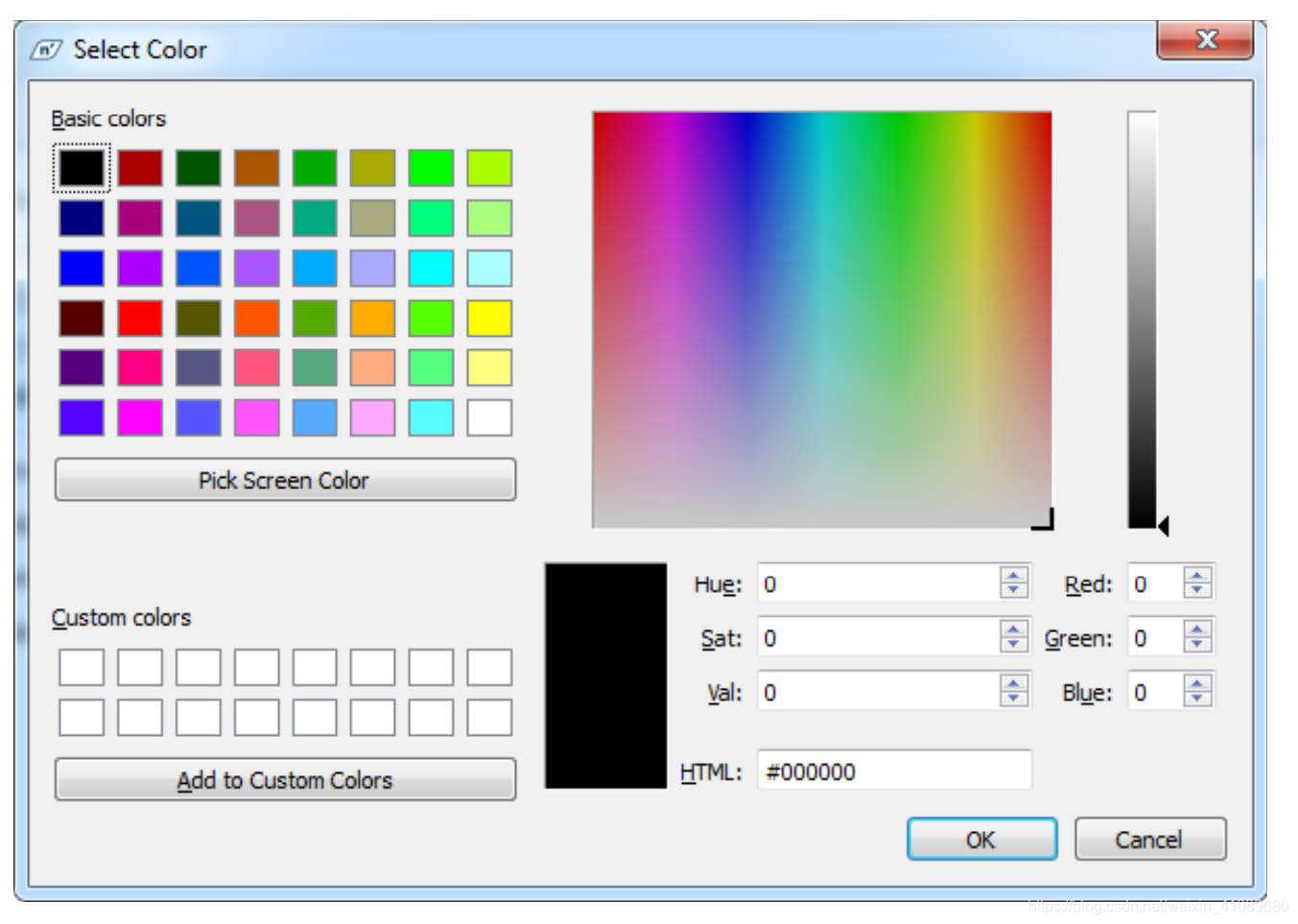Select the dark navy blue basic color
The width and height of the screenshot is (1298, 924).
(81, 218)
